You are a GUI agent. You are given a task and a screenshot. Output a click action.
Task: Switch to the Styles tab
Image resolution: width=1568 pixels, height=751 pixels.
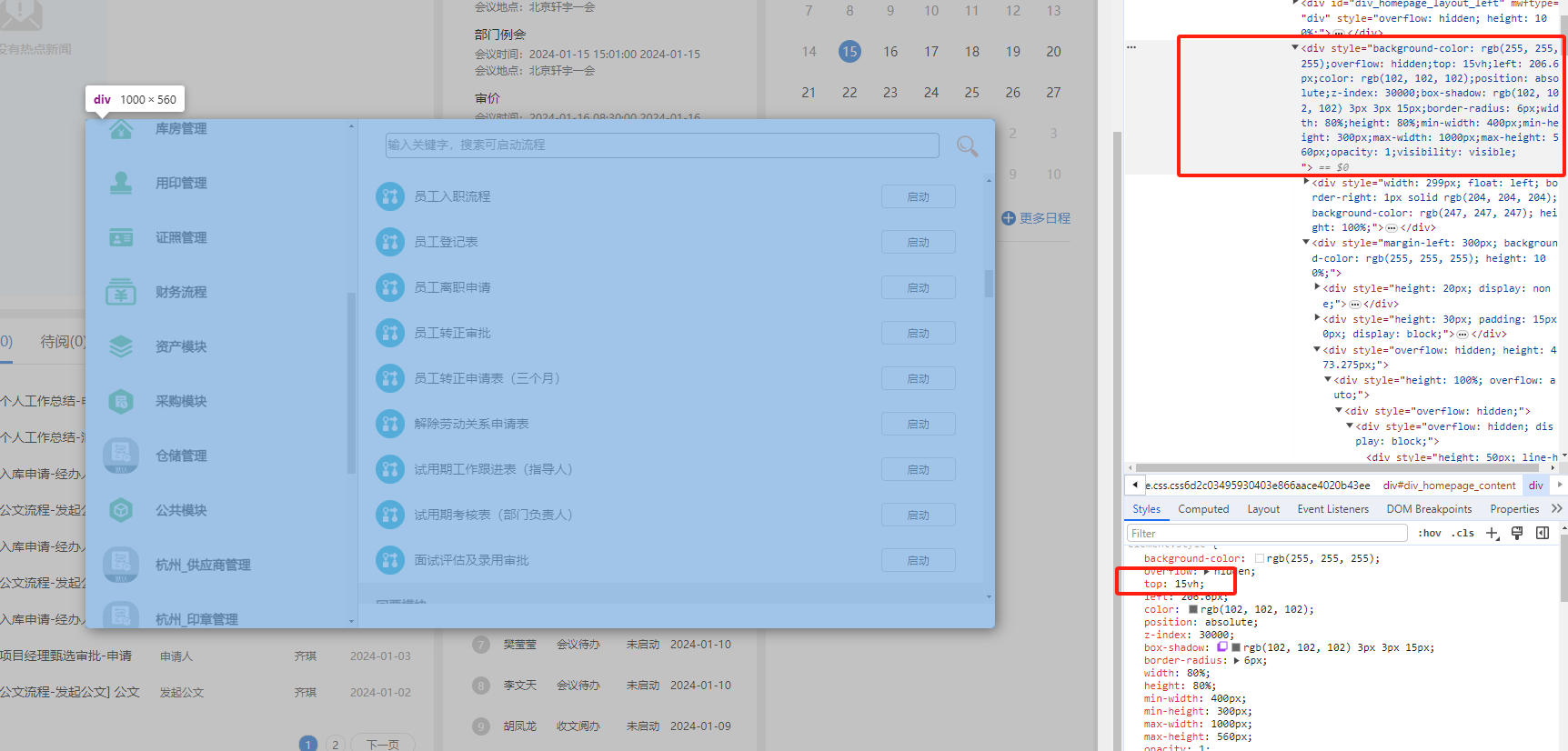1146,509
